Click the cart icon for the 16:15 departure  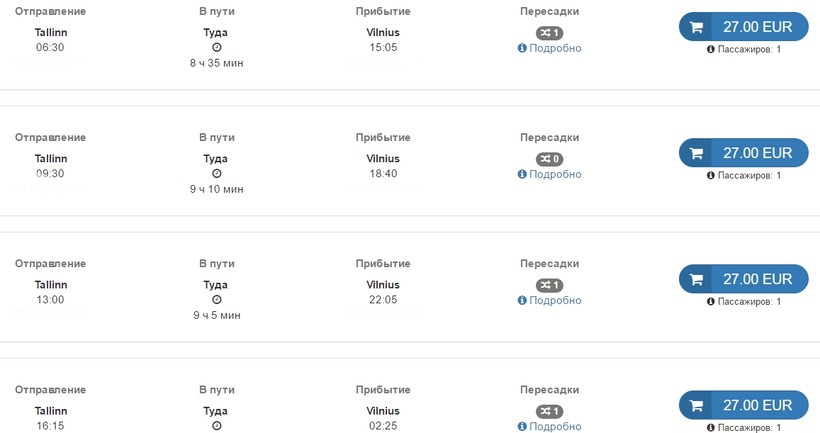pyautogui.click(x=696, y=405)
